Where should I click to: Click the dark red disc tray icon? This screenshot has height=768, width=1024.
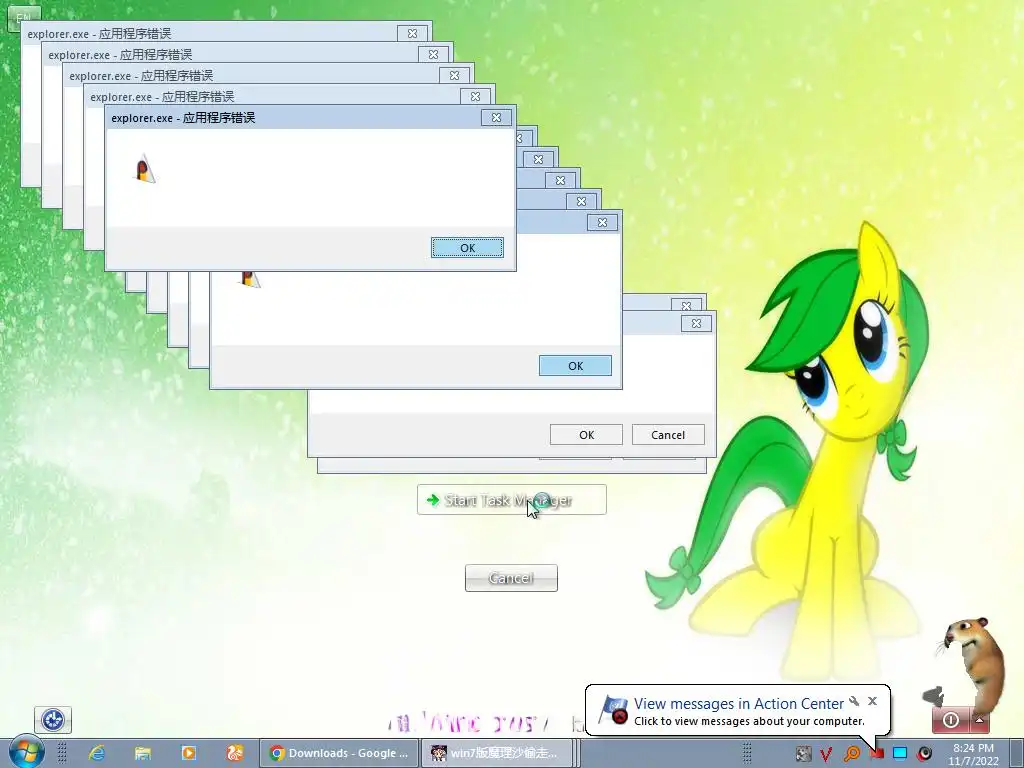(x=924, y=754)
